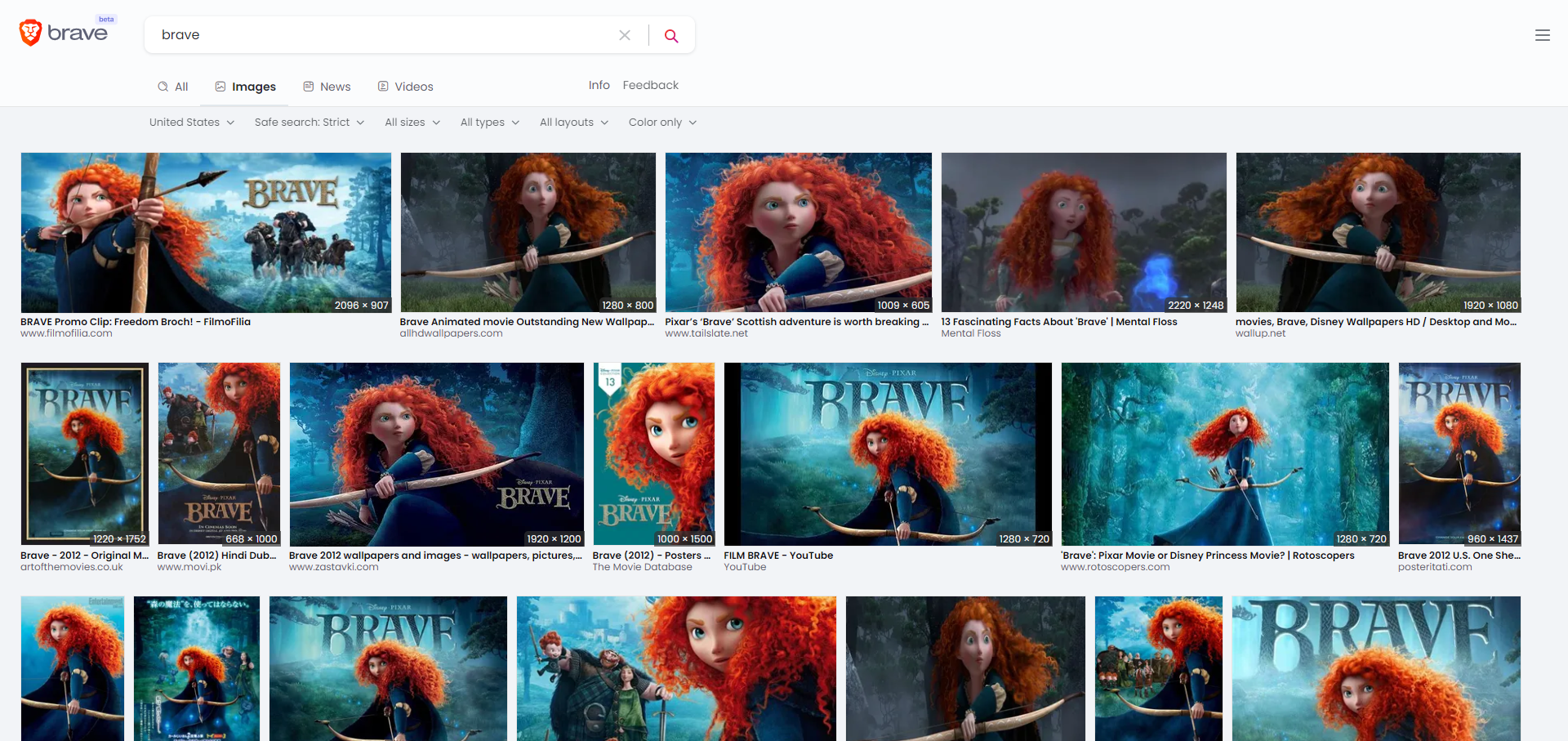Open the 1000 × 1500 Movie Database poster

click(x=654, y=454)
